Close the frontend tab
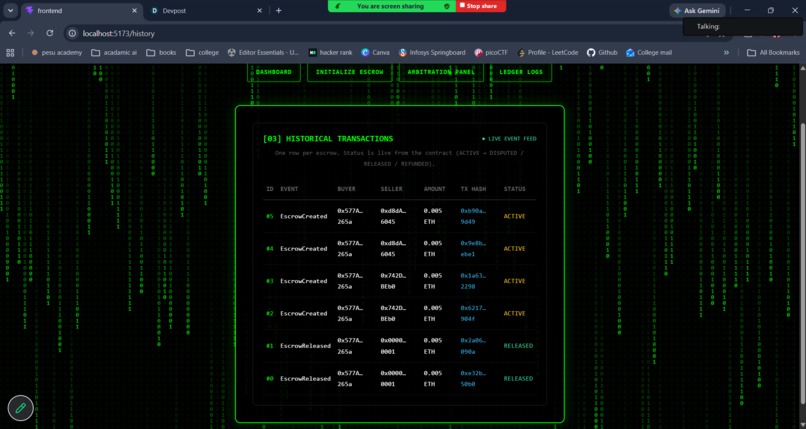Viewport: 806px width, 429px height. (135, 10)
